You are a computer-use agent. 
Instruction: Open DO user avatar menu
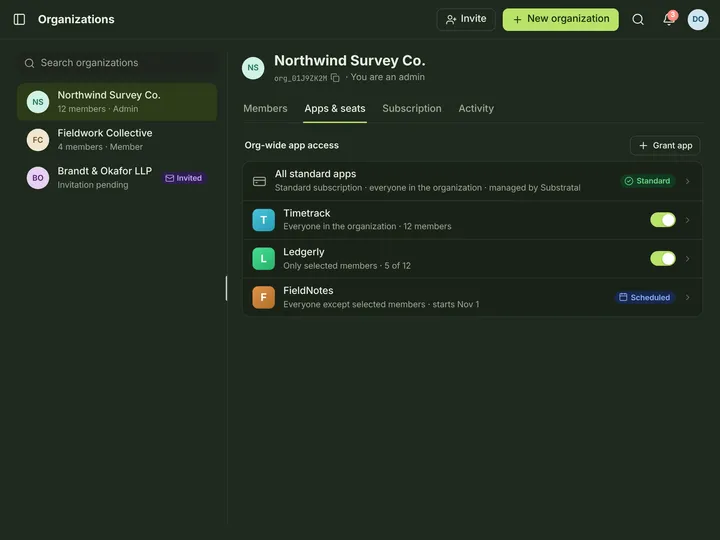click(x=698, y=19)
